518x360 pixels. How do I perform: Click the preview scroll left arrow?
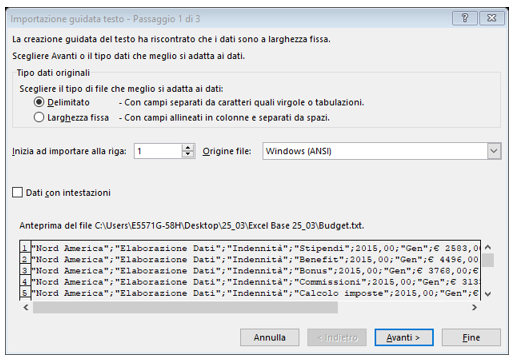(26, 307)
